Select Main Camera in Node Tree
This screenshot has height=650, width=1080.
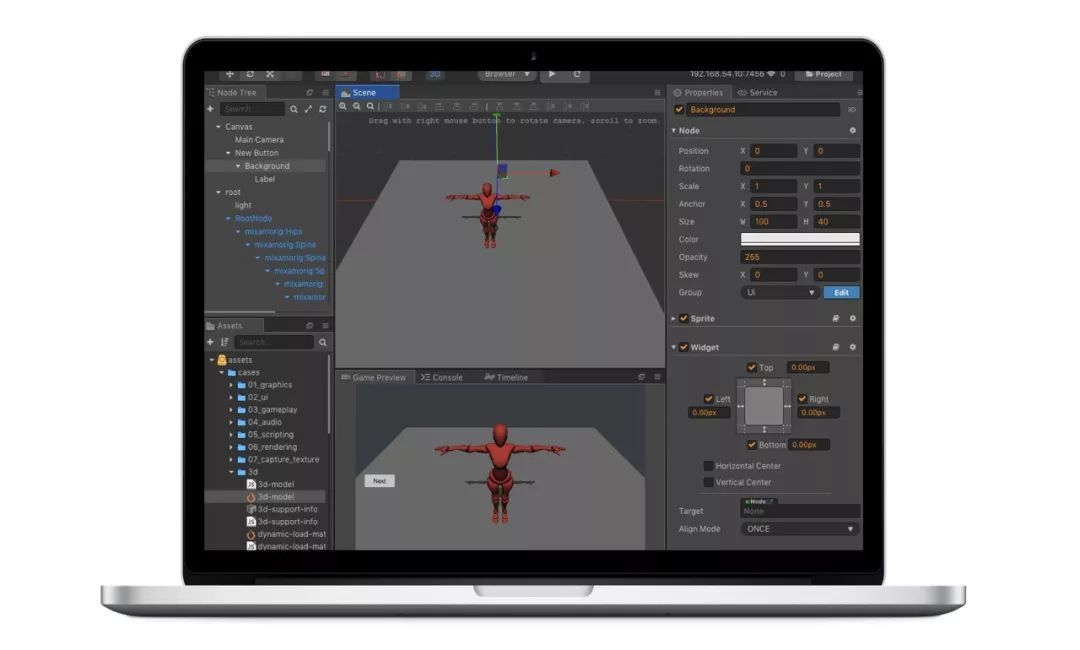point(259,140)
